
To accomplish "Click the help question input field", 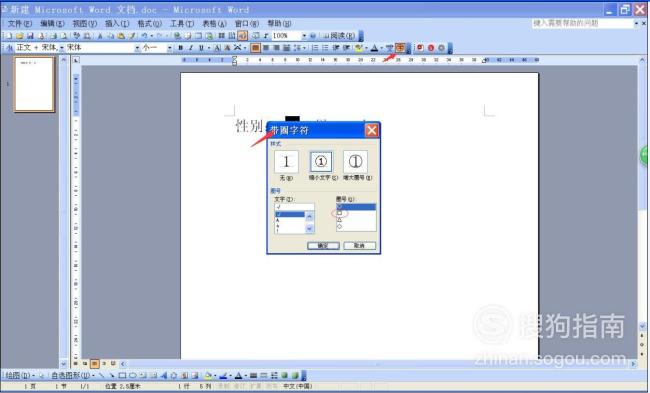I will tap(582, 24).
